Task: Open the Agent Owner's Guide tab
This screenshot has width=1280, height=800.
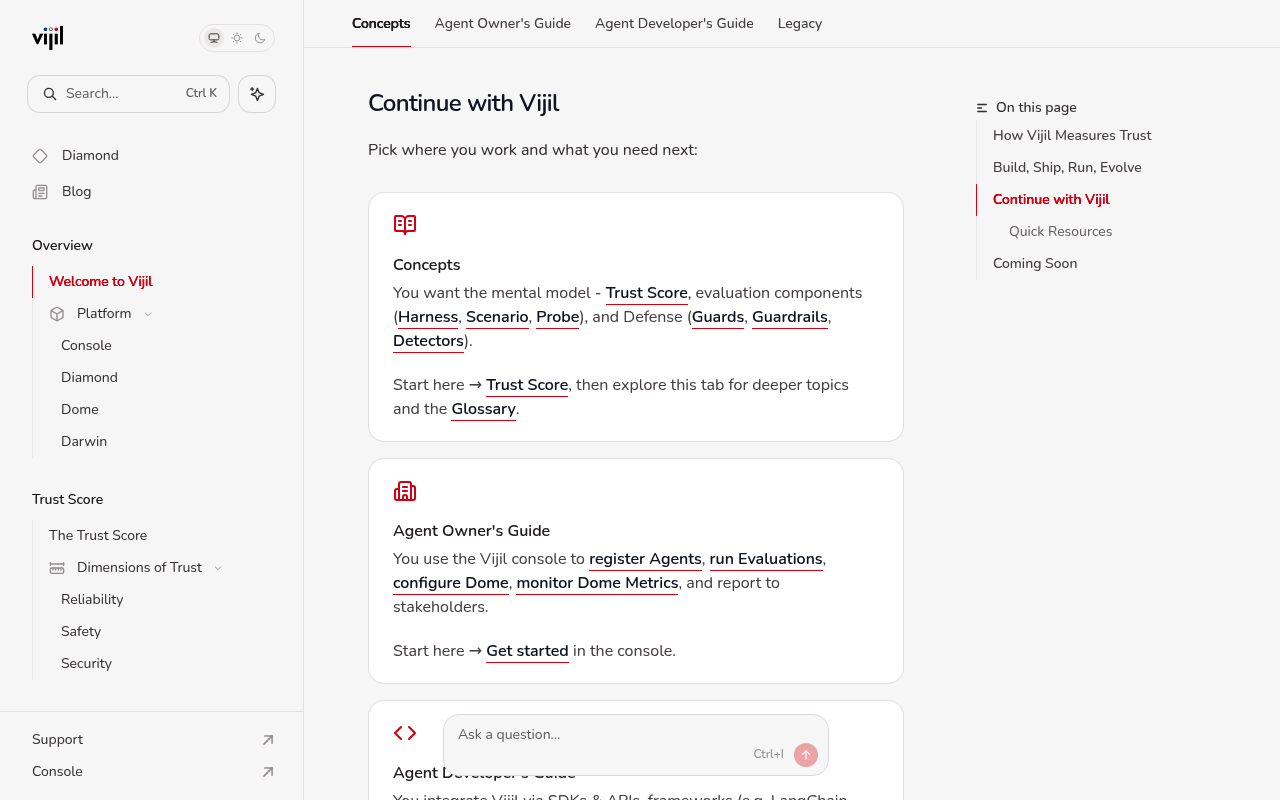Action: (503, 23)
